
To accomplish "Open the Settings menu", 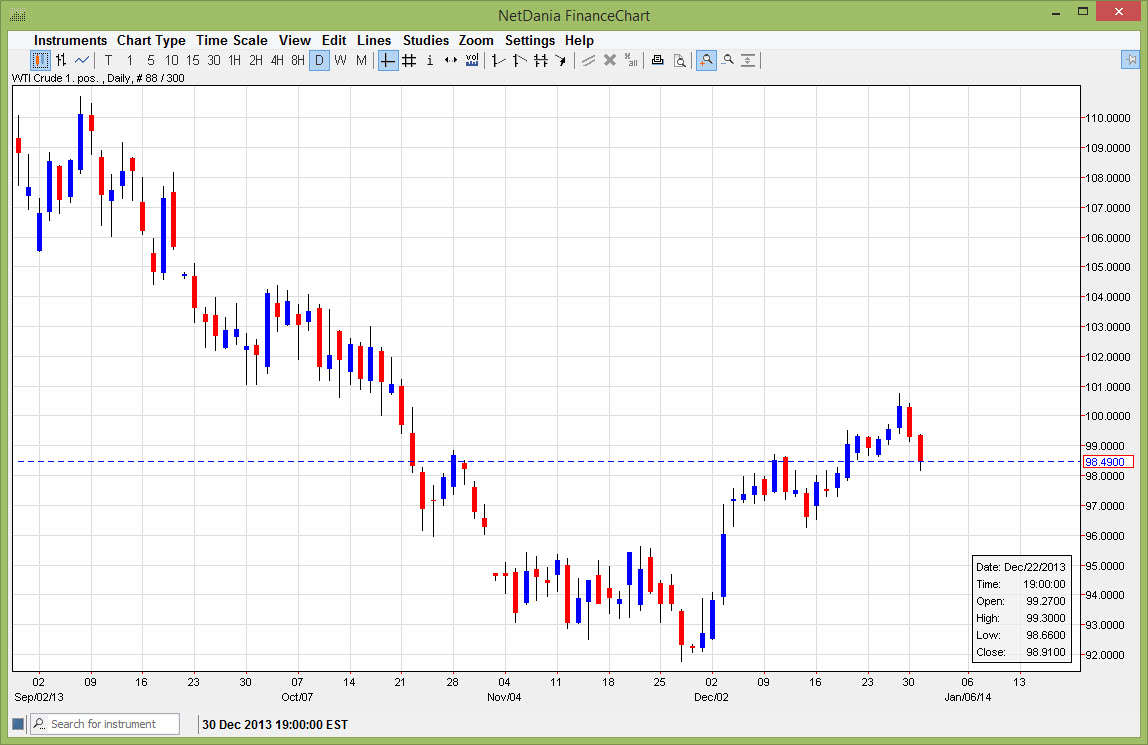I will [x=529, y=40].
